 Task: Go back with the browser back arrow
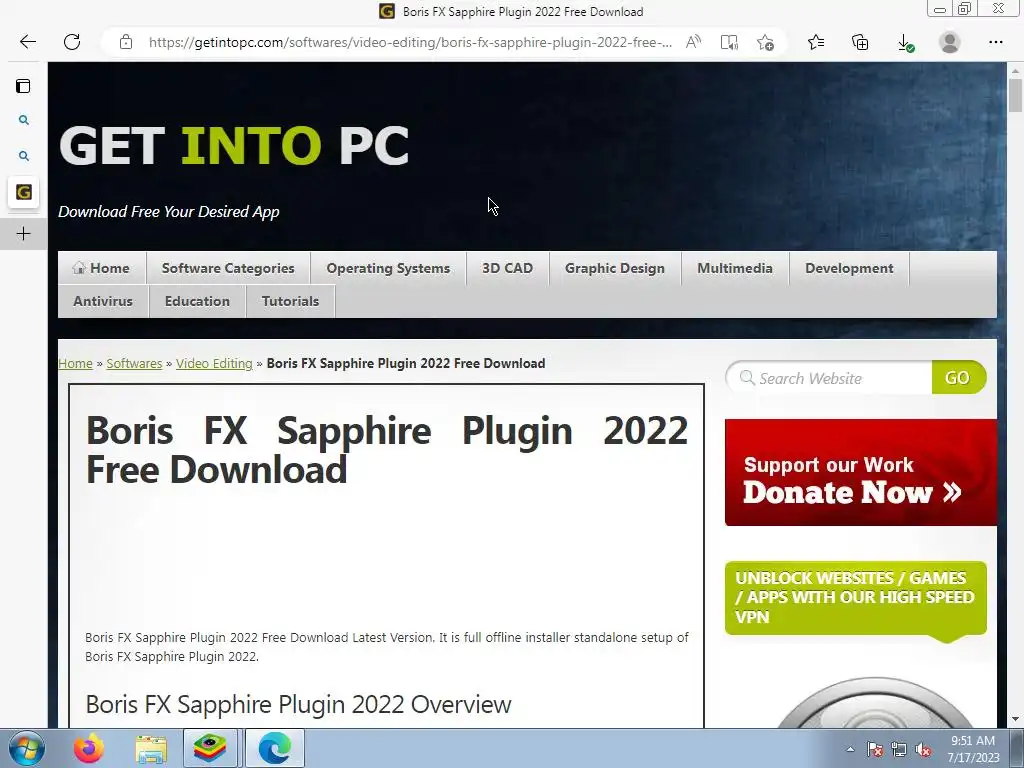(x=27, y=42)
